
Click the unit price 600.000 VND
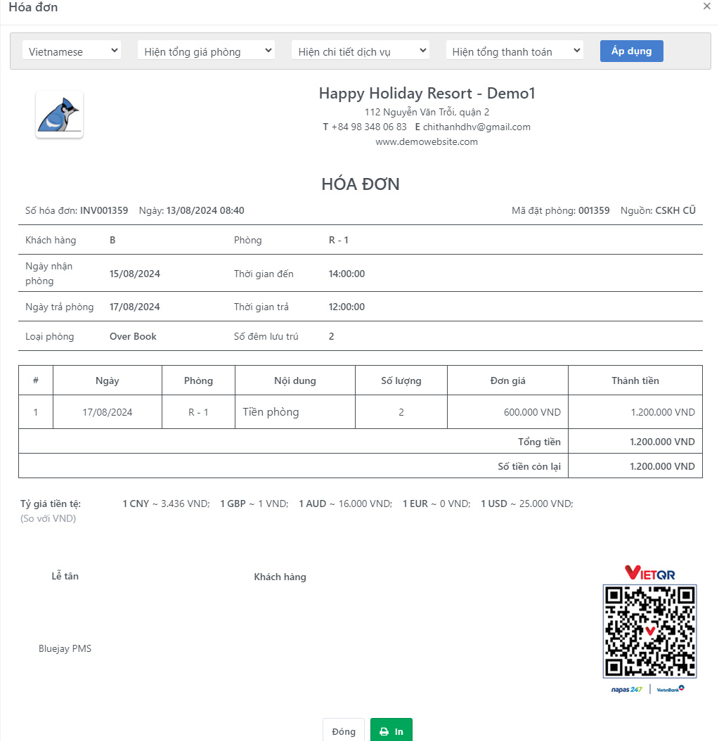532,412
